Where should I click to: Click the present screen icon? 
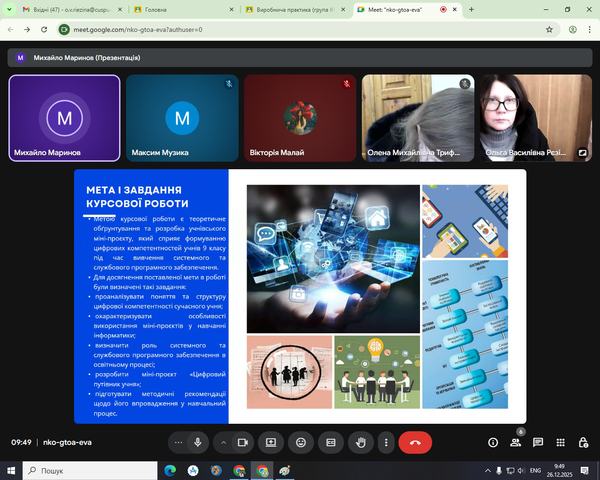click(x=270, y=442)
